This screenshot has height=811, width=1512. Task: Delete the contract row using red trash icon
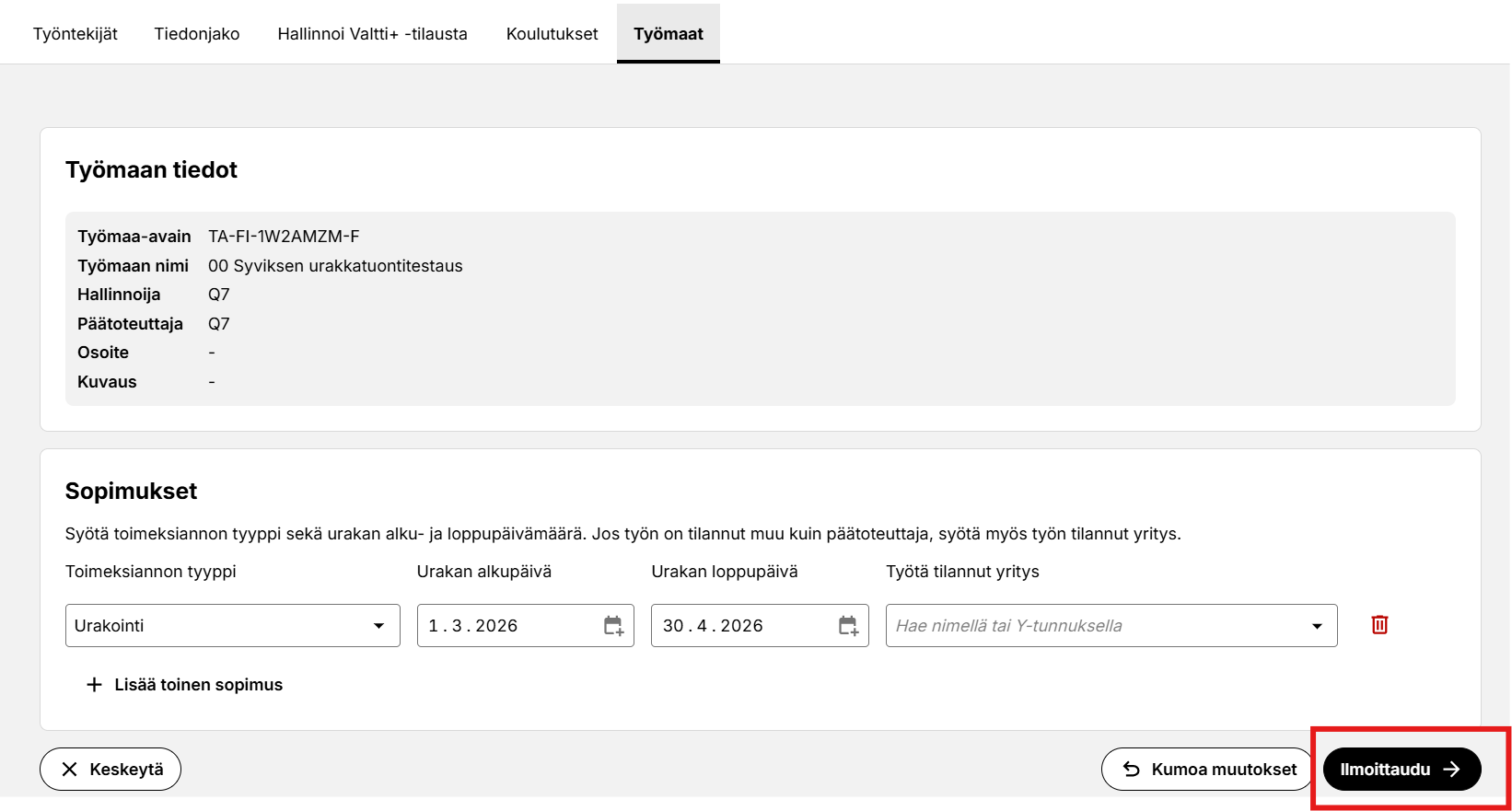point(1379,625)
